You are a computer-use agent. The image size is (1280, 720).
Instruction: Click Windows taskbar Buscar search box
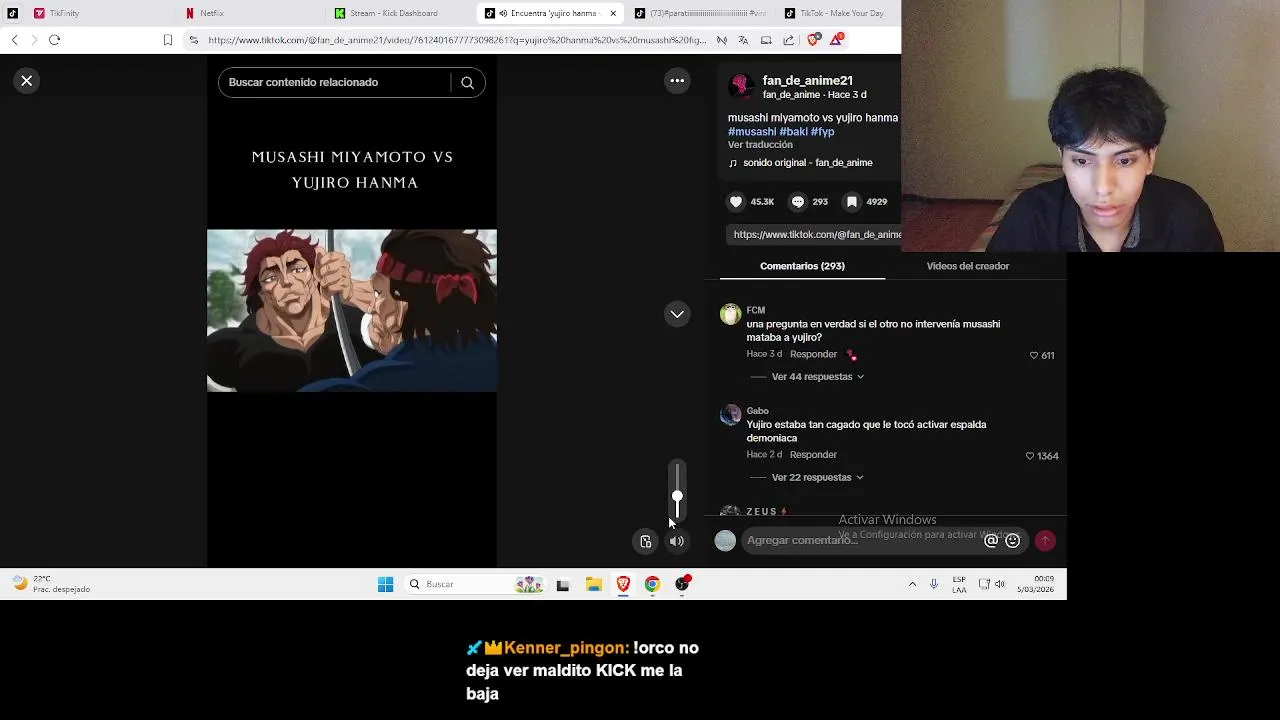(475, 585)
